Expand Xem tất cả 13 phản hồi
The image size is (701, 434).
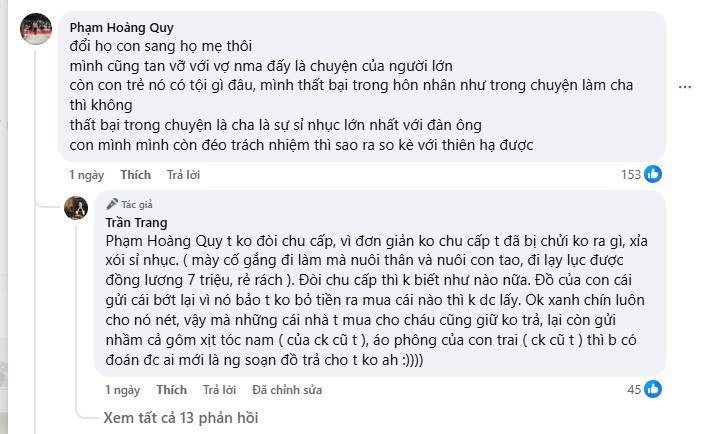click(x=180, y=418)
